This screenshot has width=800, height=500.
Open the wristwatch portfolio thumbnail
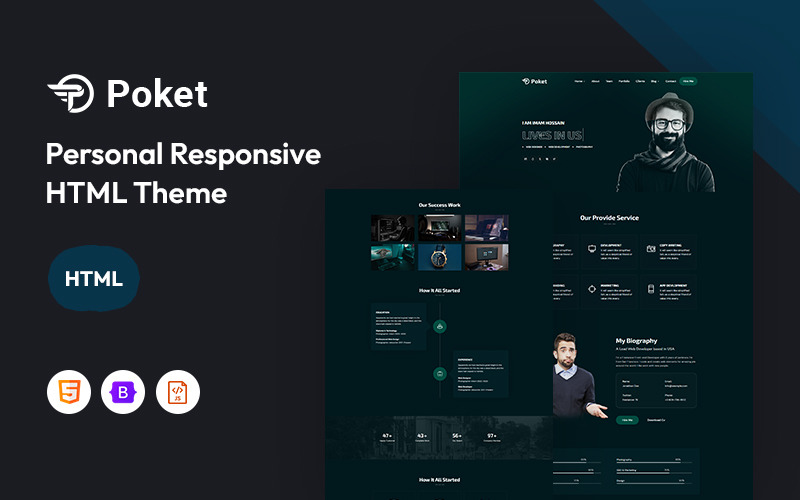coord(440,257)
